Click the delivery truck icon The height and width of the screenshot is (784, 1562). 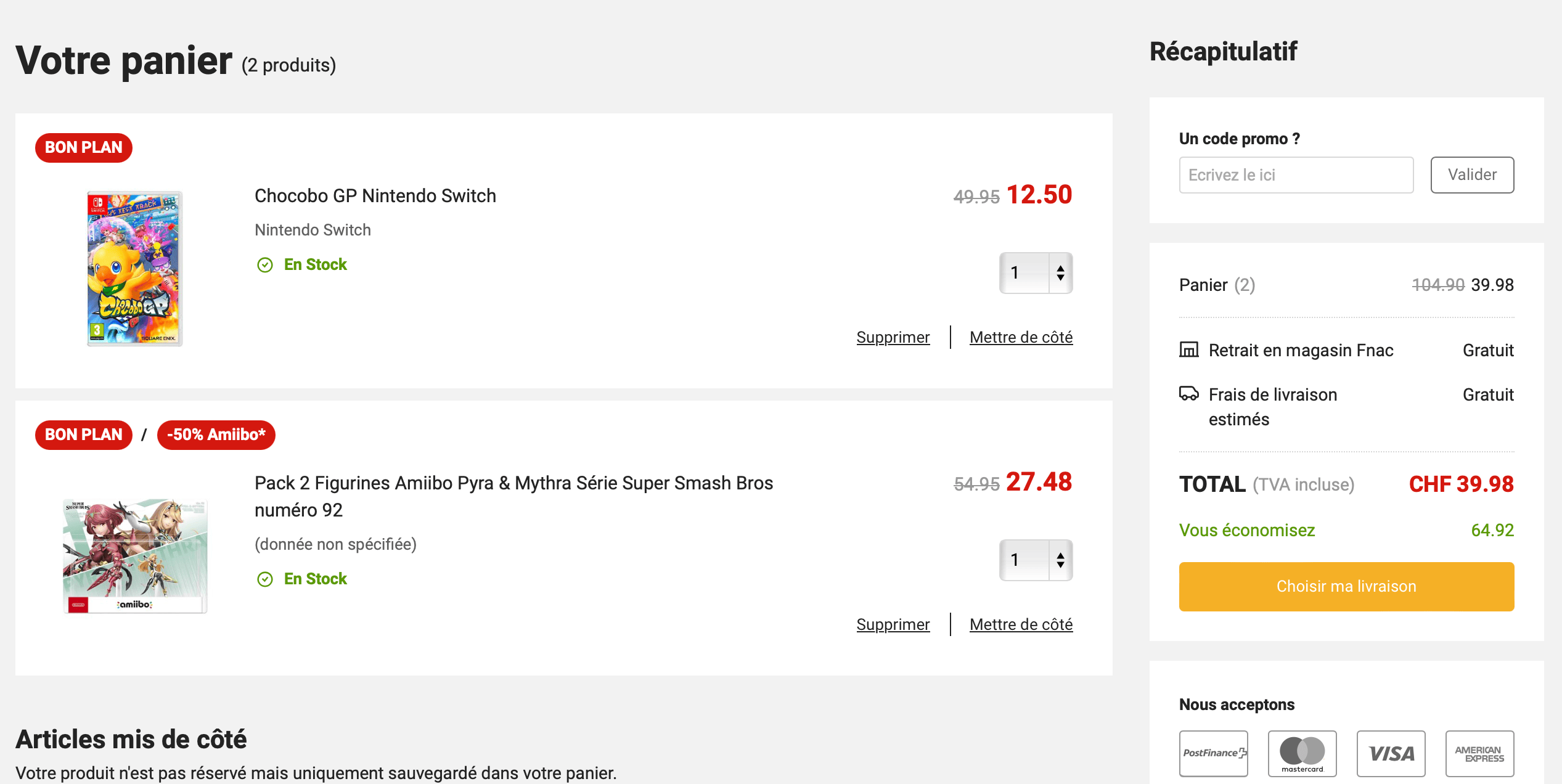click(x=1188, y=393)
